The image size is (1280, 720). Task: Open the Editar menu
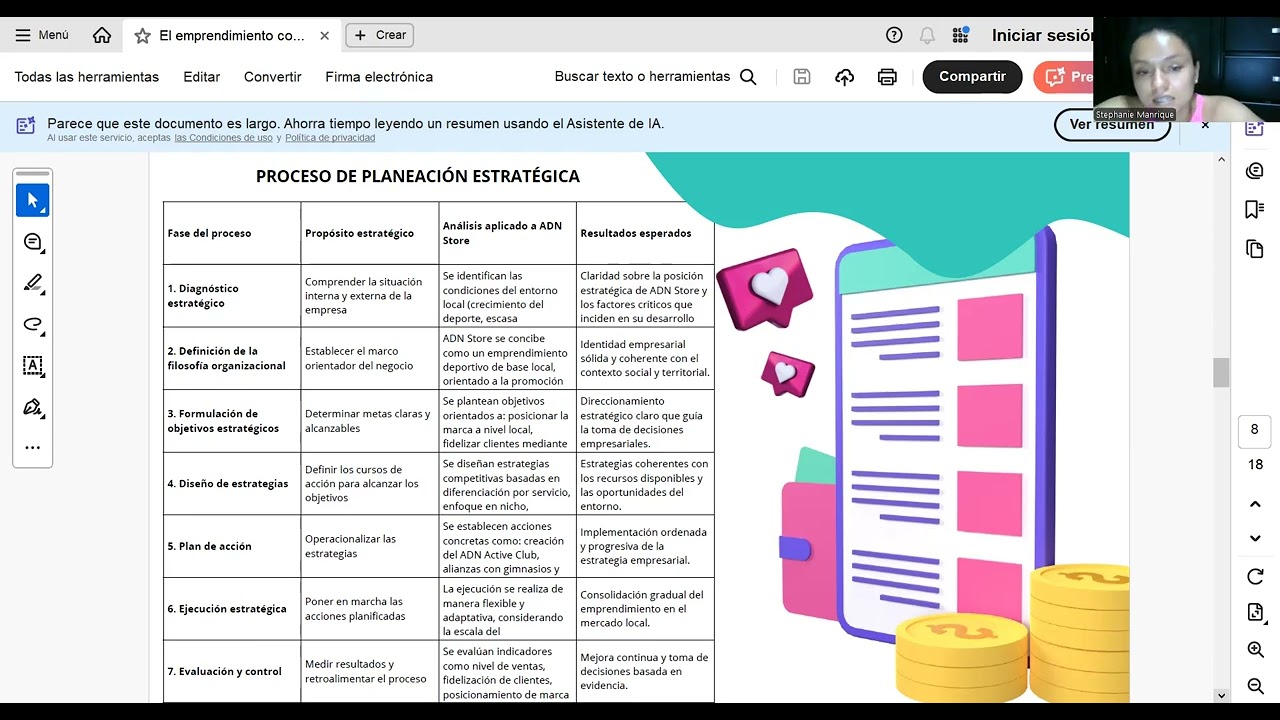click(202, 77)
